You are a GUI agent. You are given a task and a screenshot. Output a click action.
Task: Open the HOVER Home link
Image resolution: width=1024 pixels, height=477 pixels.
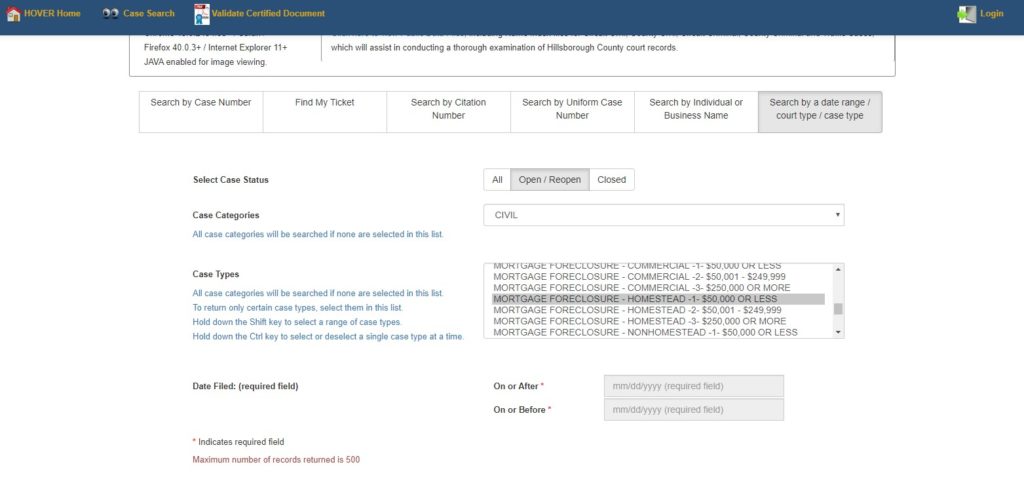point(52,14)
